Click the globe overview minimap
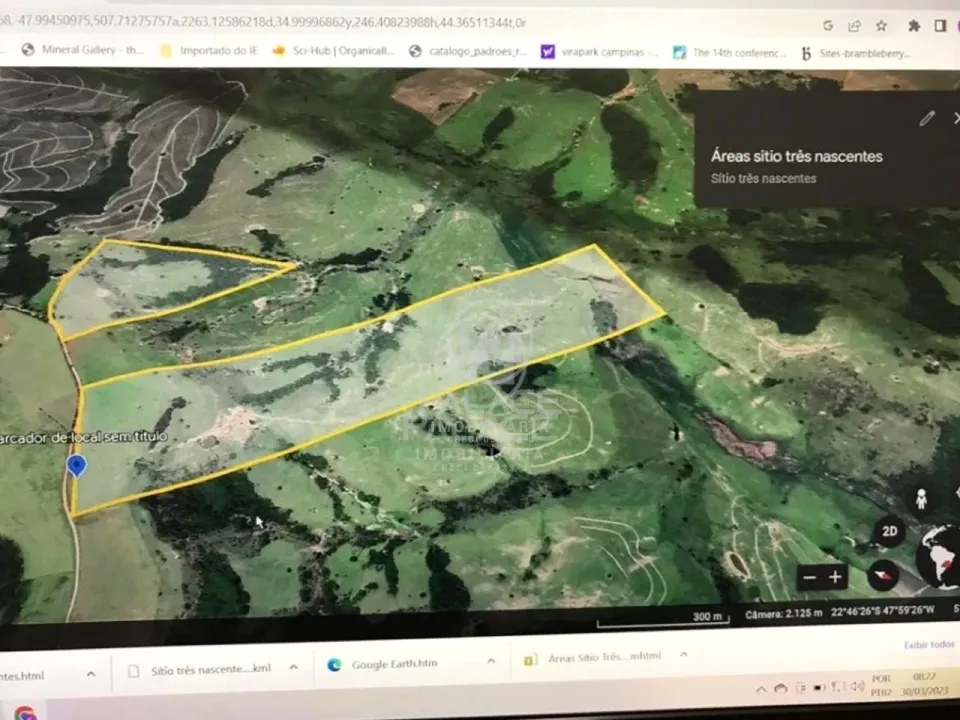Viewport: 960px width, 720px height. (x=939, y=557)
